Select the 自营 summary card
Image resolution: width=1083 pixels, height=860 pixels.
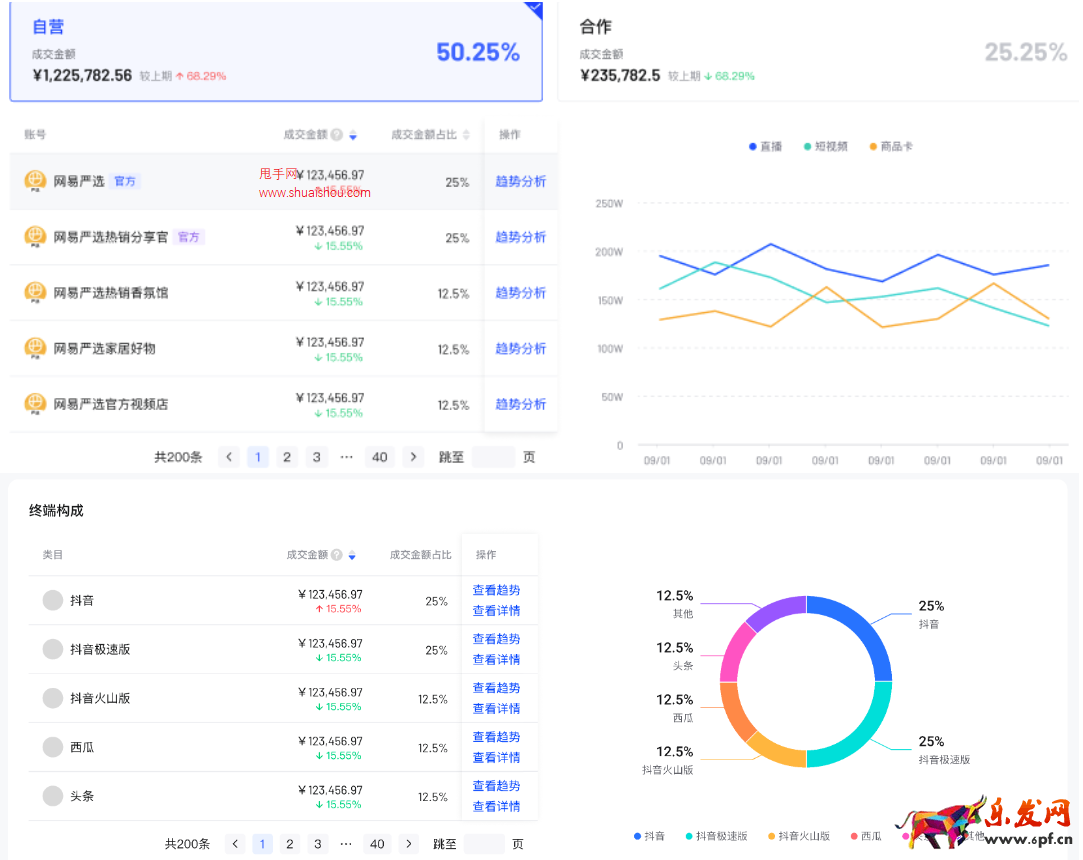point(276,51)
